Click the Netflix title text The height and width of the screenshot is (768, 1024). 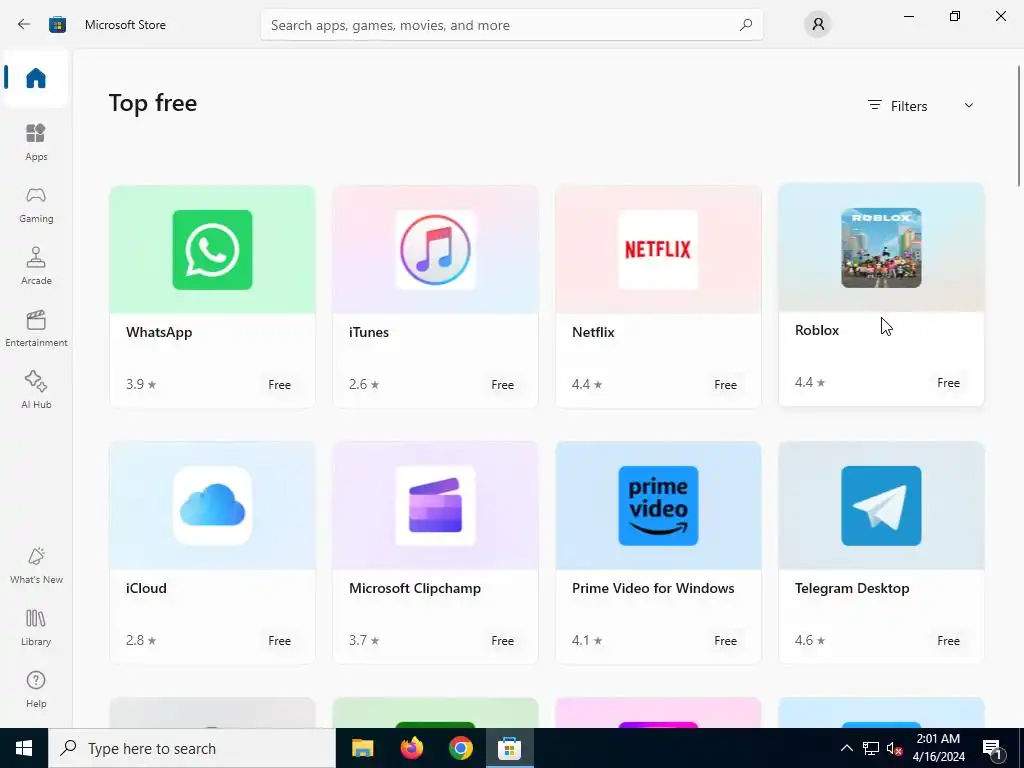[x=593, y=332]
